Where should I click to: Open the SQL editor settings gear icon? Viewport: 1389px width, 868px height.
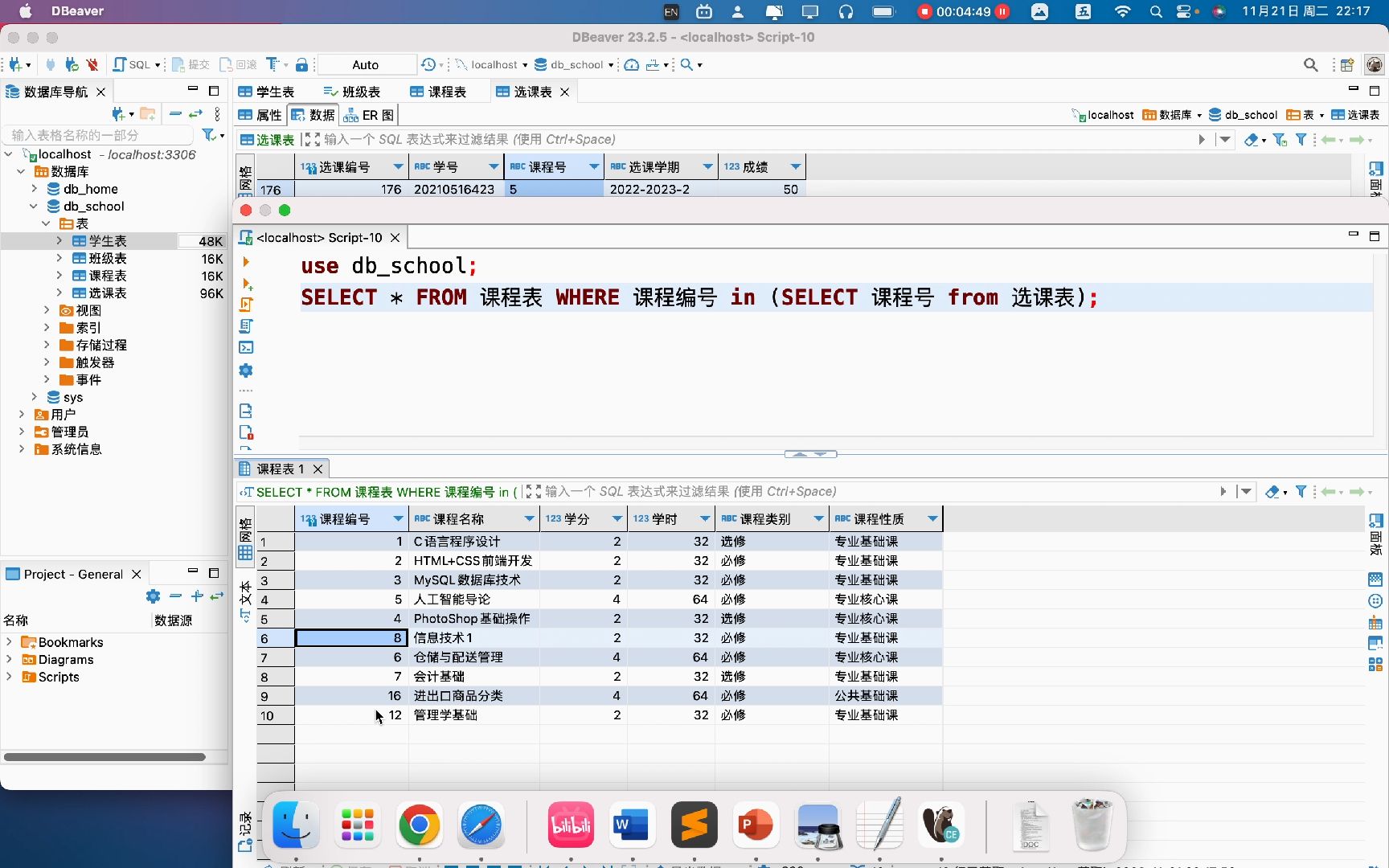pos(245,371)
